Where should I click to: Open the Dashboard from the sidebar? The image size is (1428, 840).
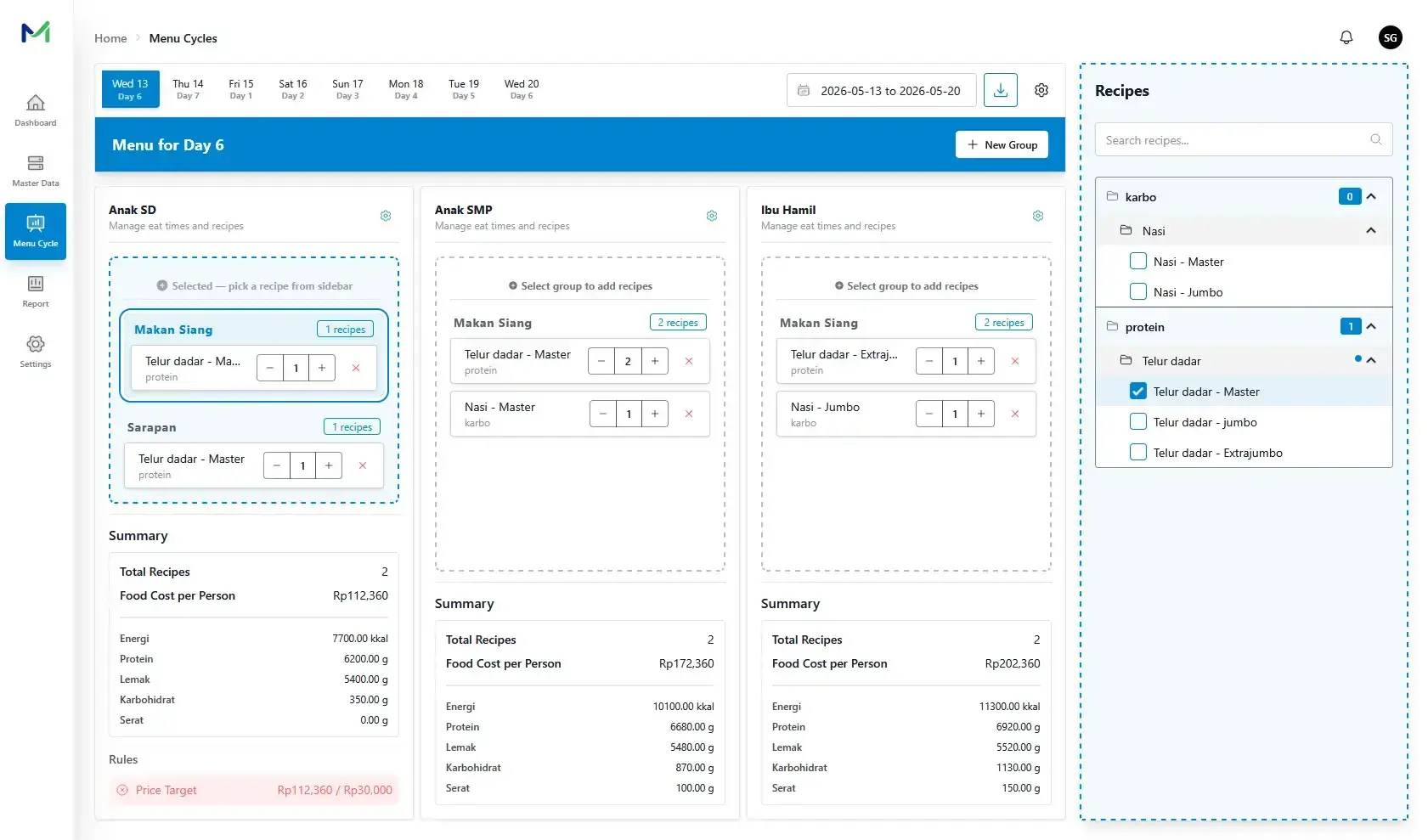point(36,110)
